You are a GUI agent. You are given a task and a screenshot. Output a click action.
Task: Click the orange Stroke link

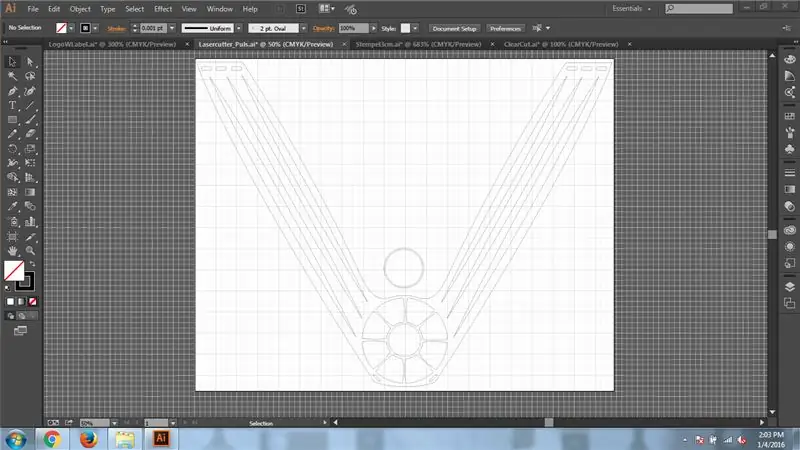coord(116,29)
